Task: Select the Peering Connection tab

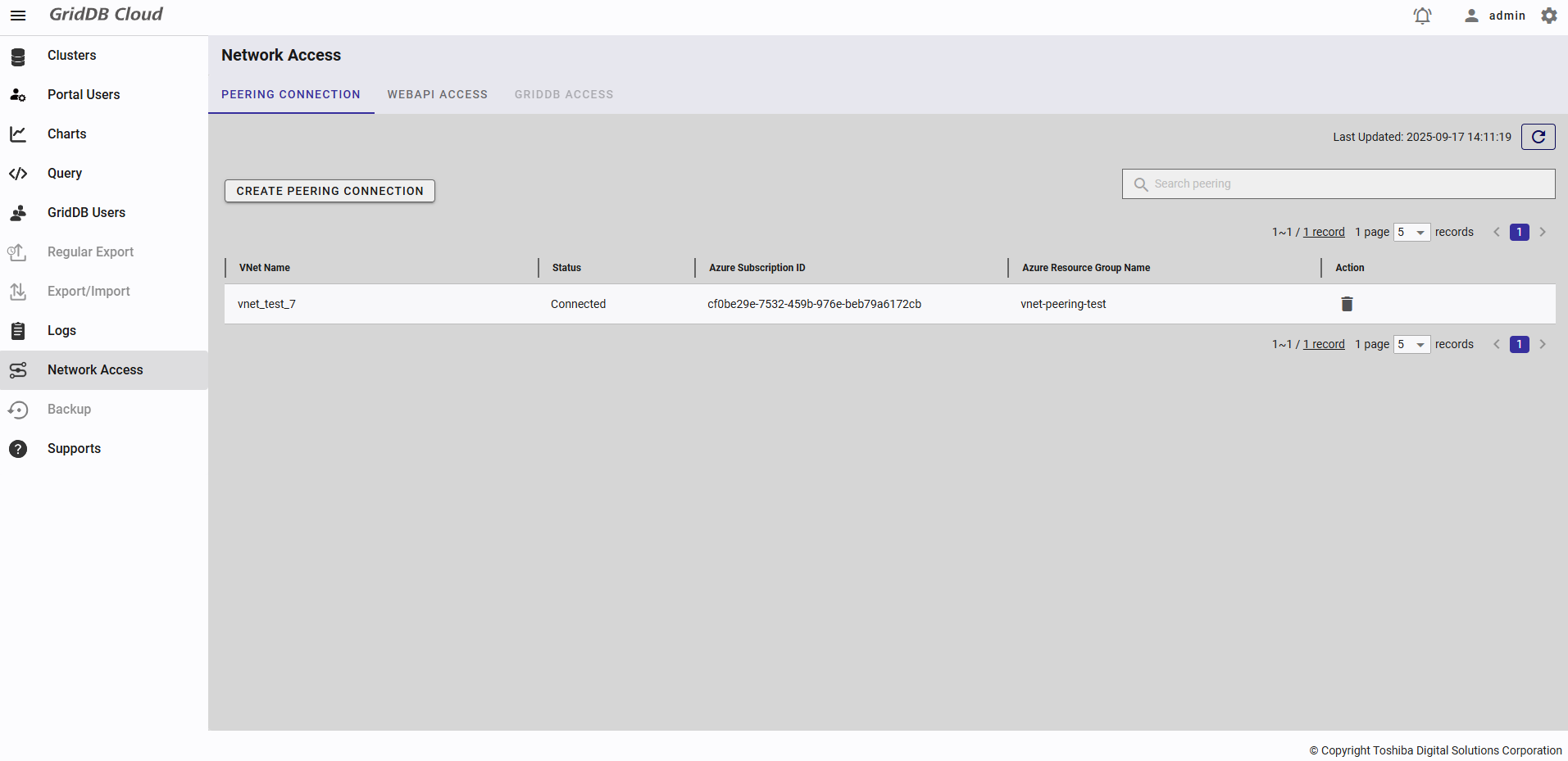Action: [x=290, y=95]
